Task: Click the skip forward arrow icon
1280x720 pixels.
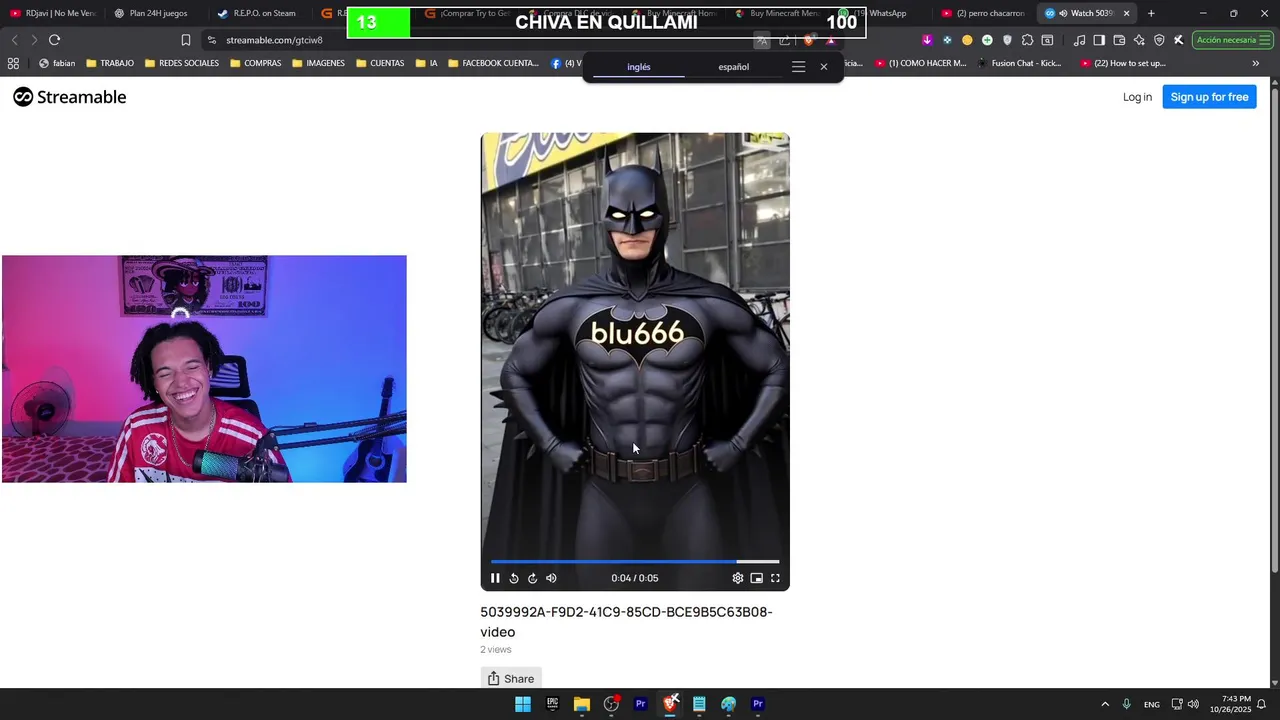Action: click(x=532, y=578)
